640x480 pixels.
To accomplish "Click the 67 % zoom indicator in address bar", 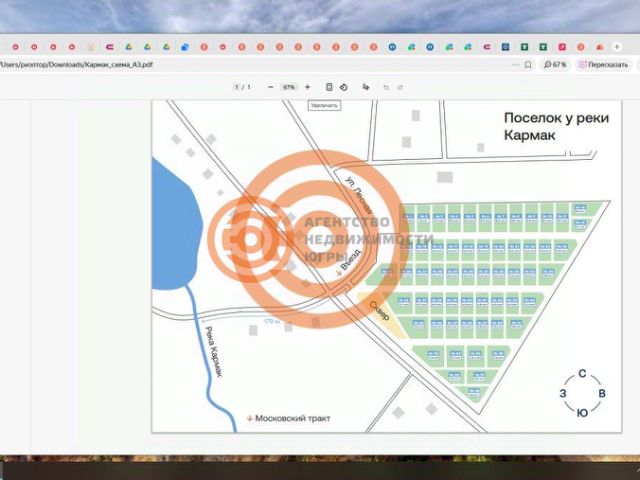I will (x=555, y=65).
